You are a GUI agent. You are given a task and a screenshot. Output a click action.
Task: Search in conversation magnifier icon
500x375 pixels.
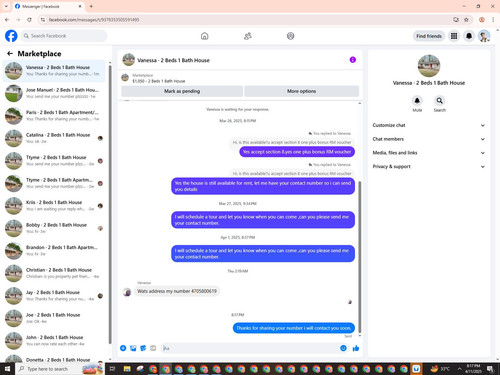point(440,100)
